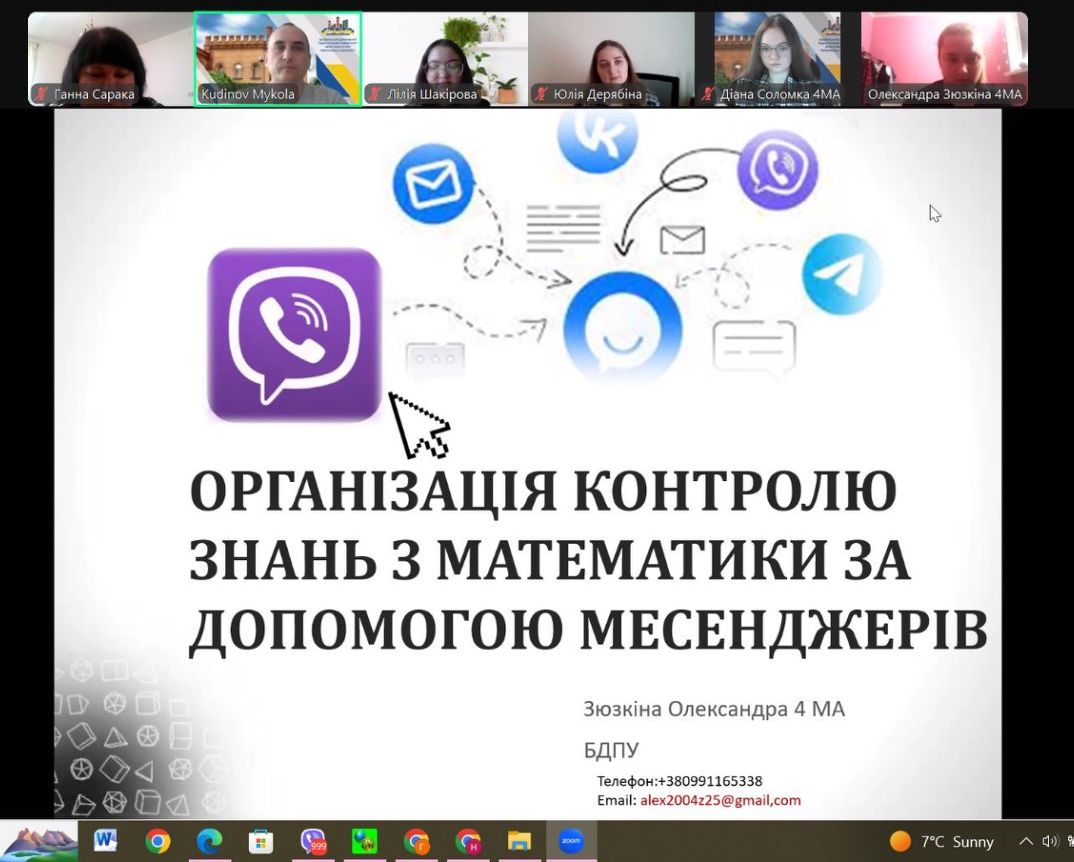
Task: Click blue smiley chat circle on slide
Action: point(623,329)
